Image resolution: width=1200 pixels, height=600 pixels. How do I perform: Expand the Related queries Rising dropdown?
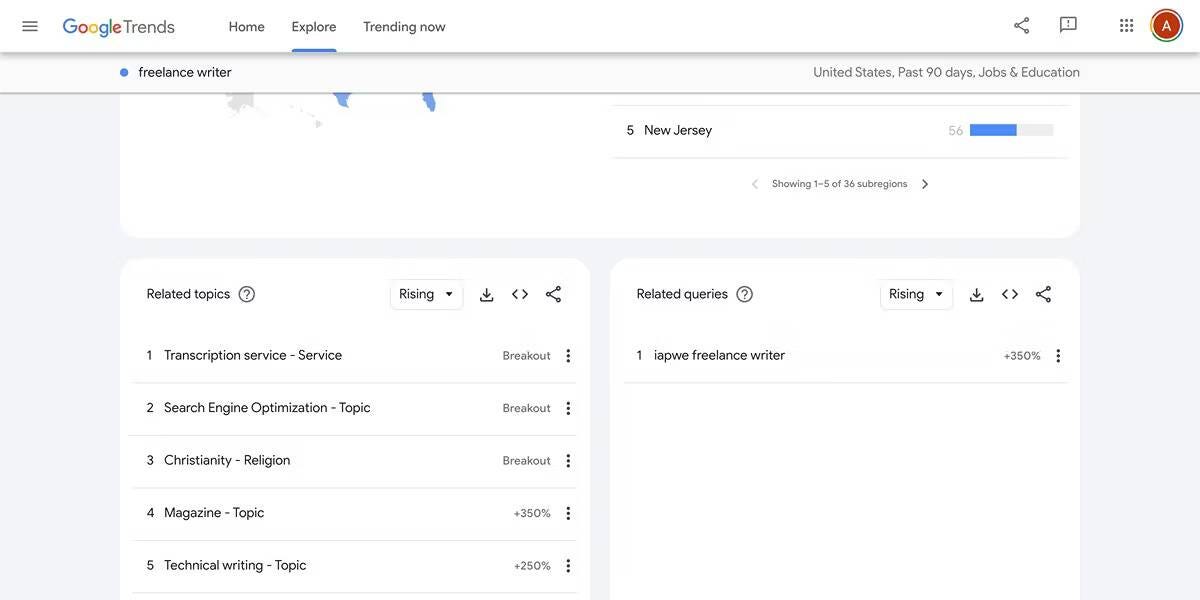point(917,294)
